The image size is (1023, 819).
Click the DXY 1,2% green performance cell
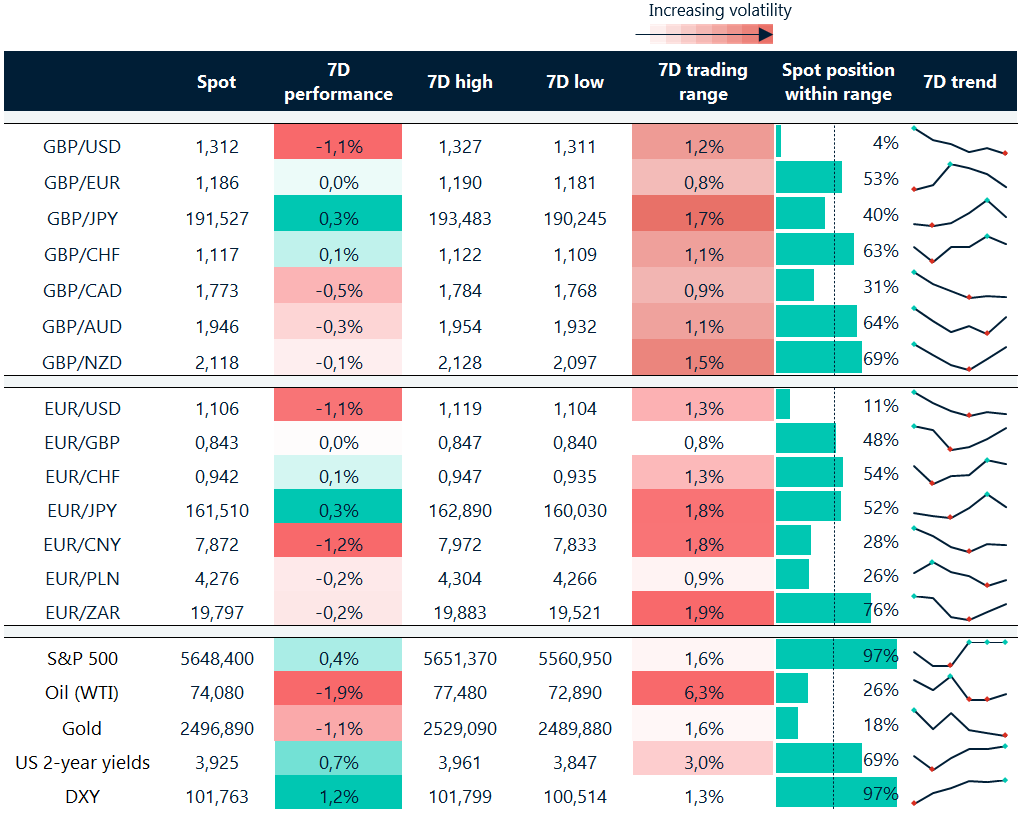(x=338, y=797)
